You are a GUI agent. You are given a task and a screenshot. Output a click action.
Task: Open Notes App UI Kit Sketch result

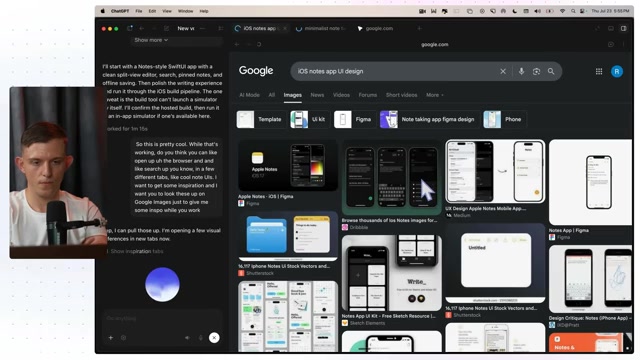click(391, 273)
